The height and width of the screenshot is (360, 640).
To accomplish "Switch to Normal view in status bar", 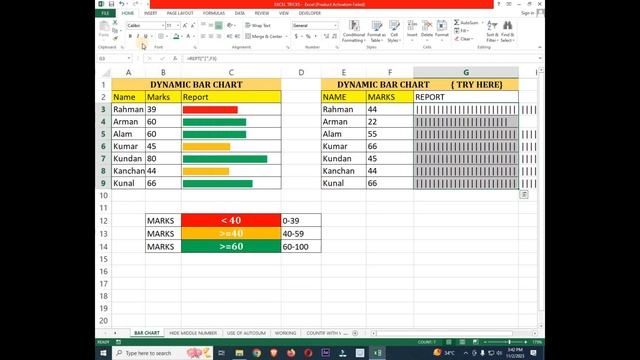I will 449,342.
